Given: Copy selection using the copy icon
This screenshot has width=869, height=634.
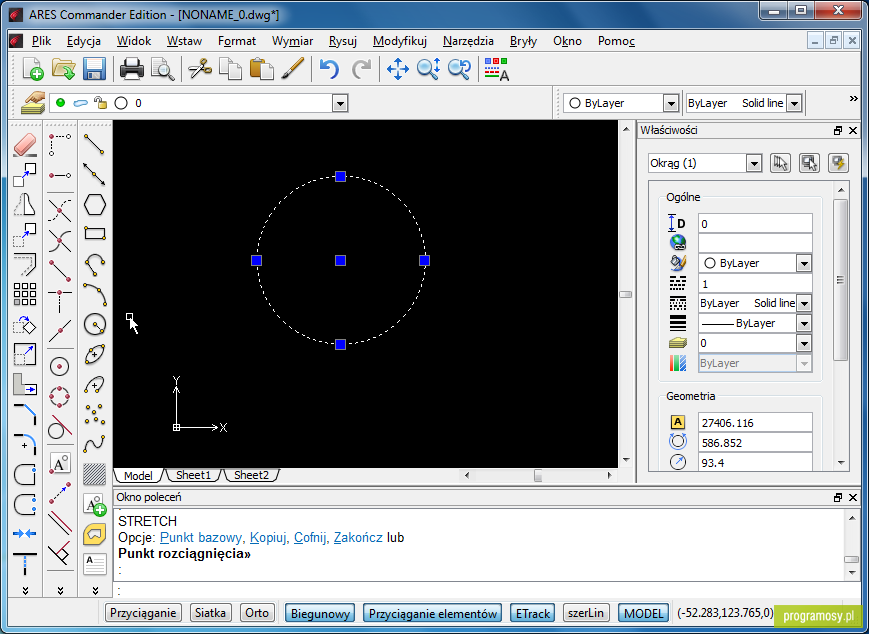Looking at the screenshot, I should (x=230, y=69).
